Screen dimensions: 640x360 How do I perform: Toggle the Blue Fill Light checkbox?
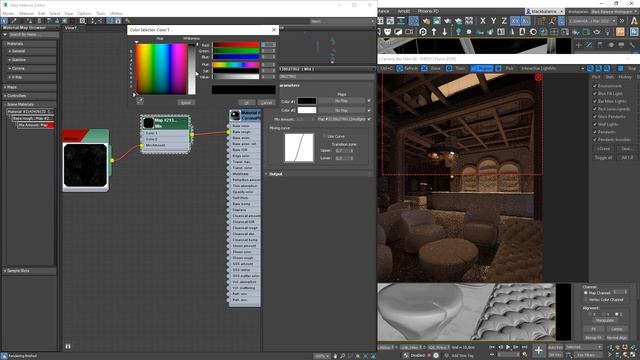click(x=595, y=94)
